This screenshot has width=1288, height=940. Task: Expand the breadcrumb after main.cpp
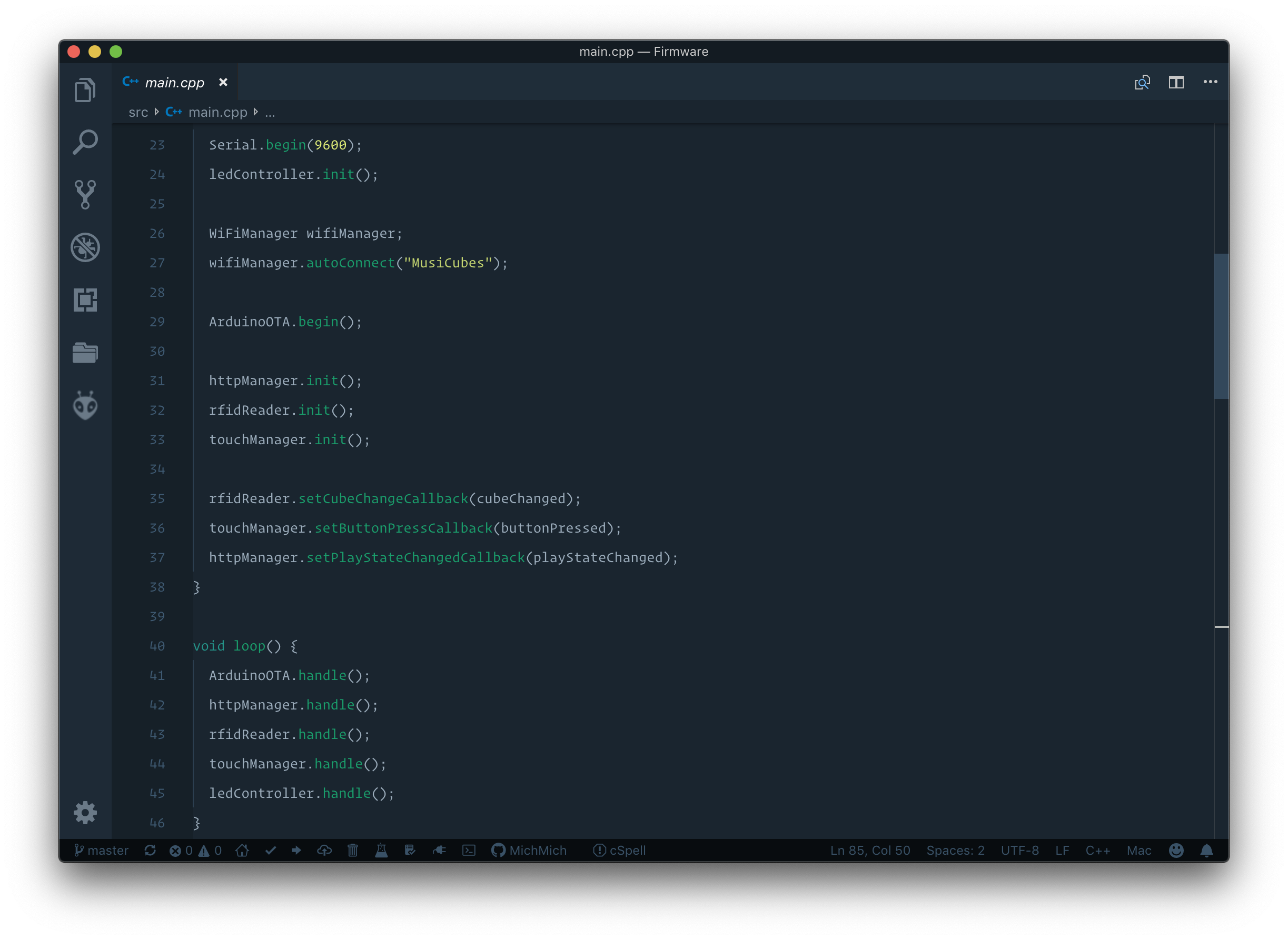click(270, 112)
